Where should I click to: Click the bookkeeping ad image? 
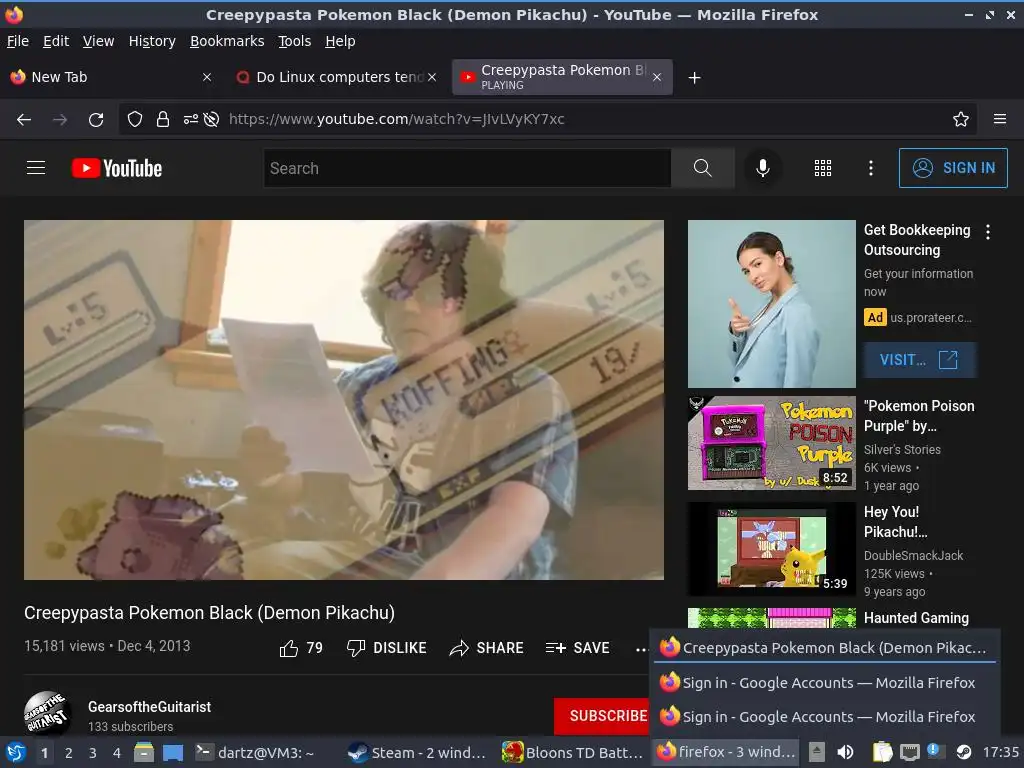click(x=771, y=304)
